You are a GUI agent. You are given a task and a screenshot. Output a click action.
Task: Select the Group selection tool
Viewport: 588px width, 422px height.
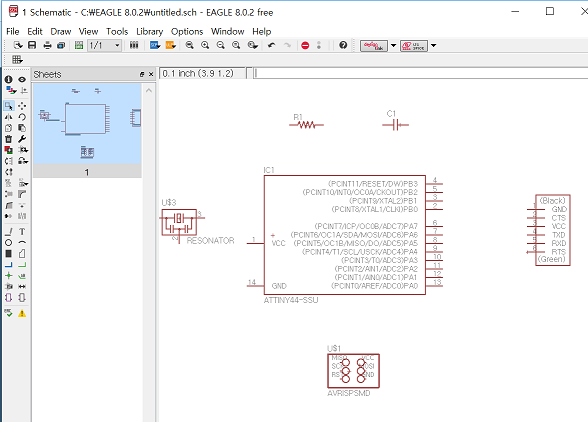[9, 106]
